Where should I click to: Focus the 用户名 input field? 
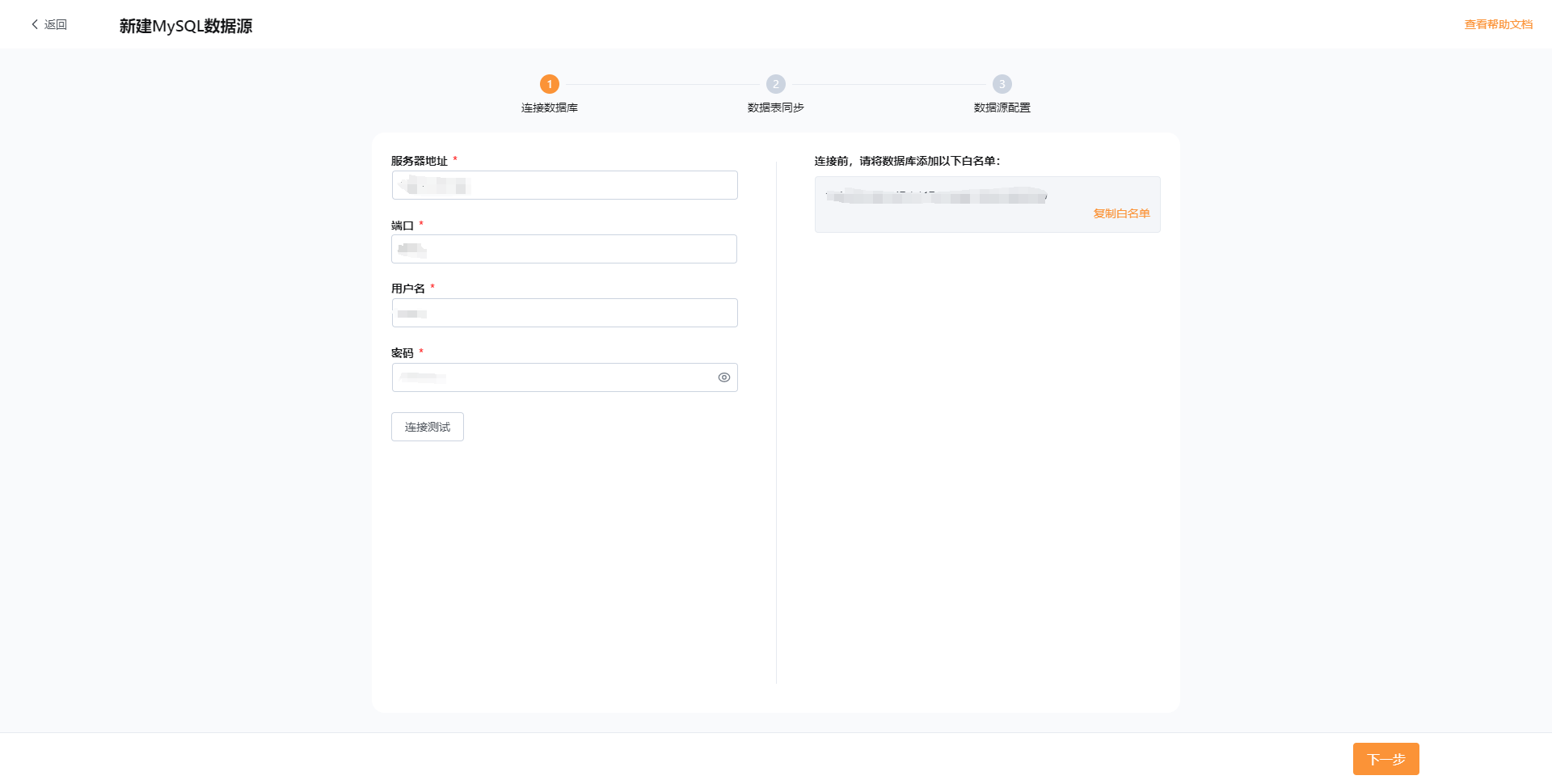pyautogui.click(x=564, y=313)
